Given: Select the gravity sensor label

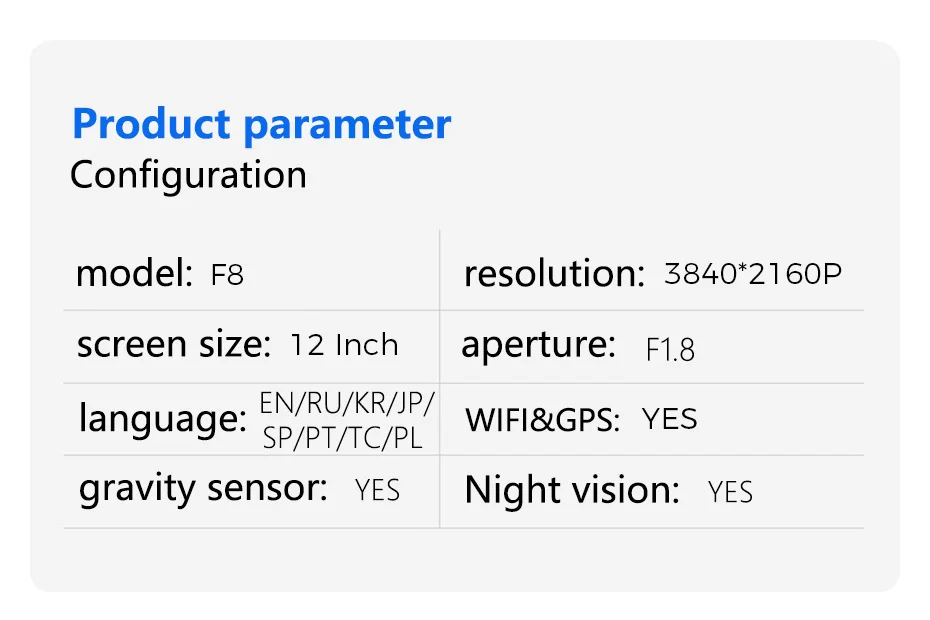Looking at the screenshot, I should point(203,488).
